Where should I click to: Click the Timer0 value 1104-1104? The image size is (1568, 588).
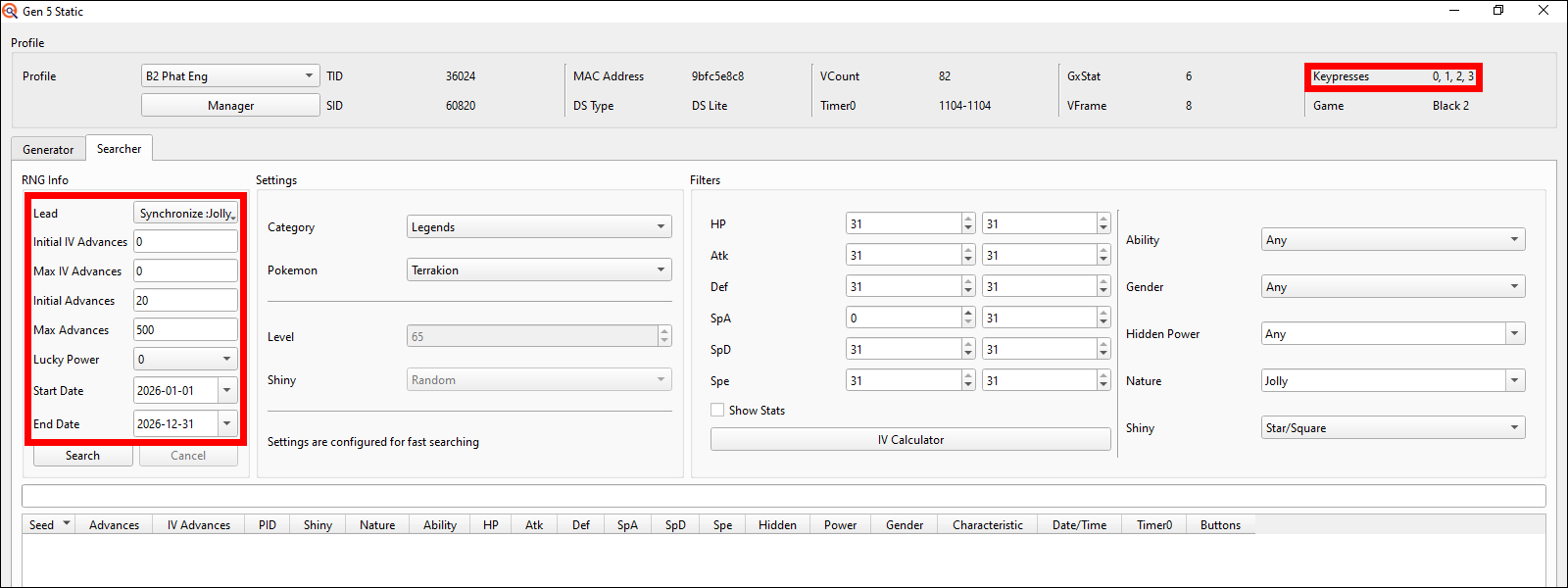[x=964, y=105]
